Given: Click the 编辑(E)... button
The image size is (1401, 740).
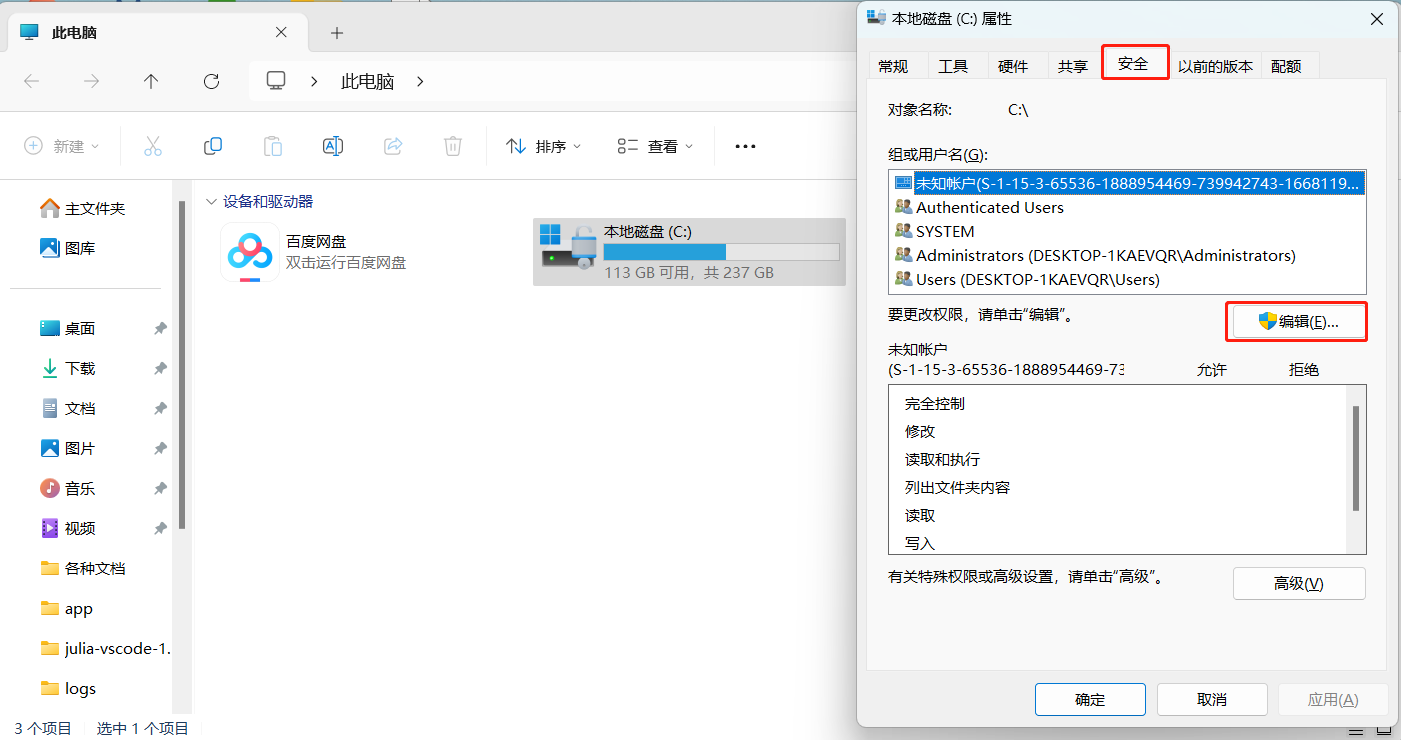Looking at the screenshot, I should [1297, 321].
